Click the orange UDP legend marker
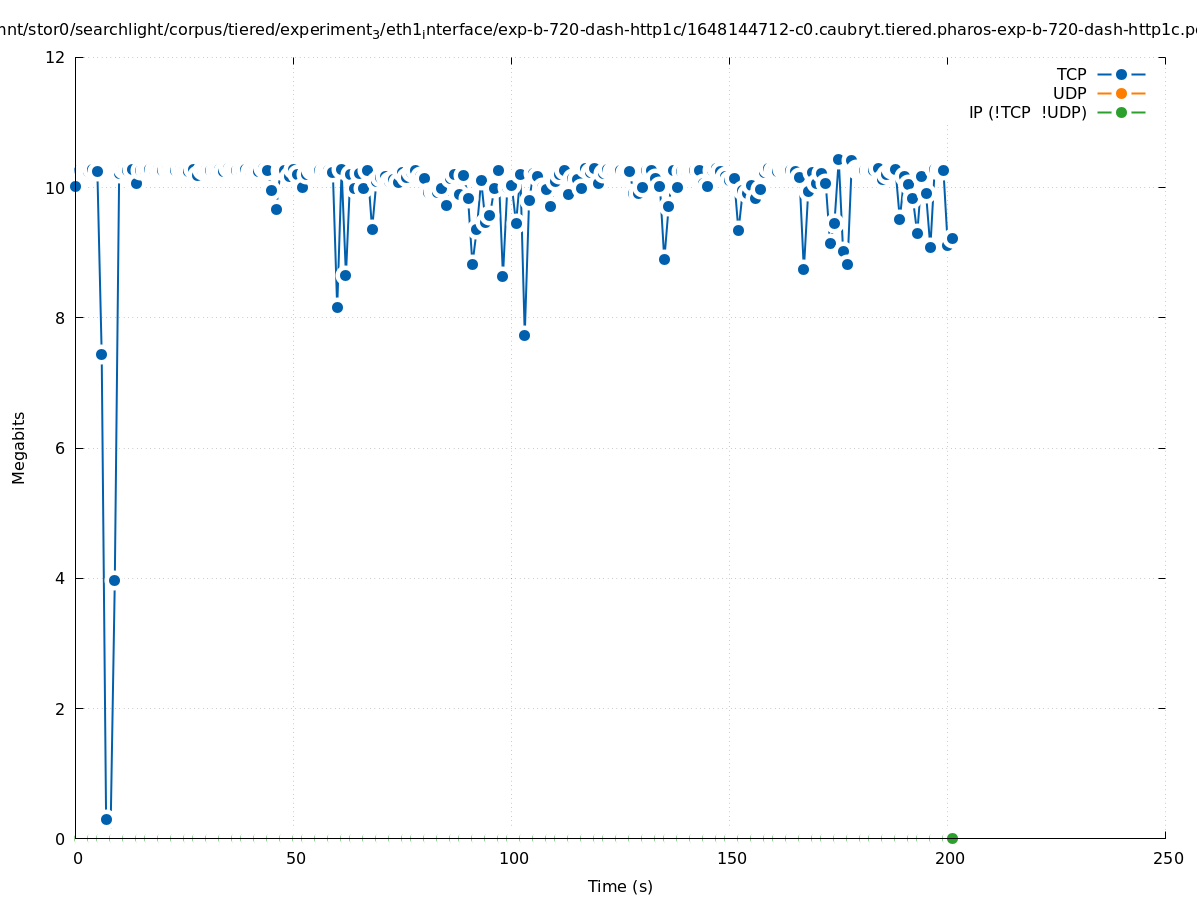Image resolution: width=1197 pixels, height=900 pixels. 1121,93
